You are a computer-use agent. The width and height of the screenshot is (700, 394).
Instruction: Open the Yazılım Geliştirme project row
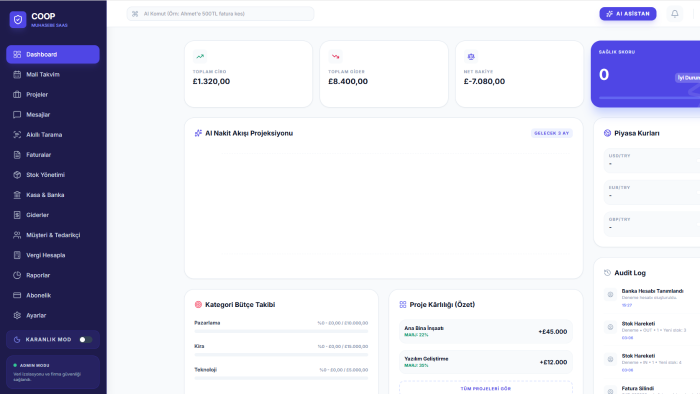click(x=486, y=362)
